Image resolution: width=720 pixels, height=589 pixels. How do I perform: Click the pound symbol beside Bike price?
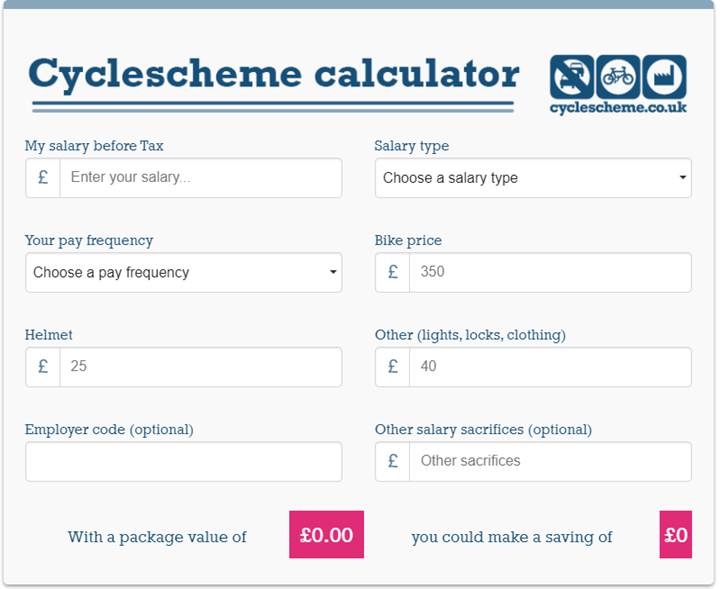click(x=393, y=272)
